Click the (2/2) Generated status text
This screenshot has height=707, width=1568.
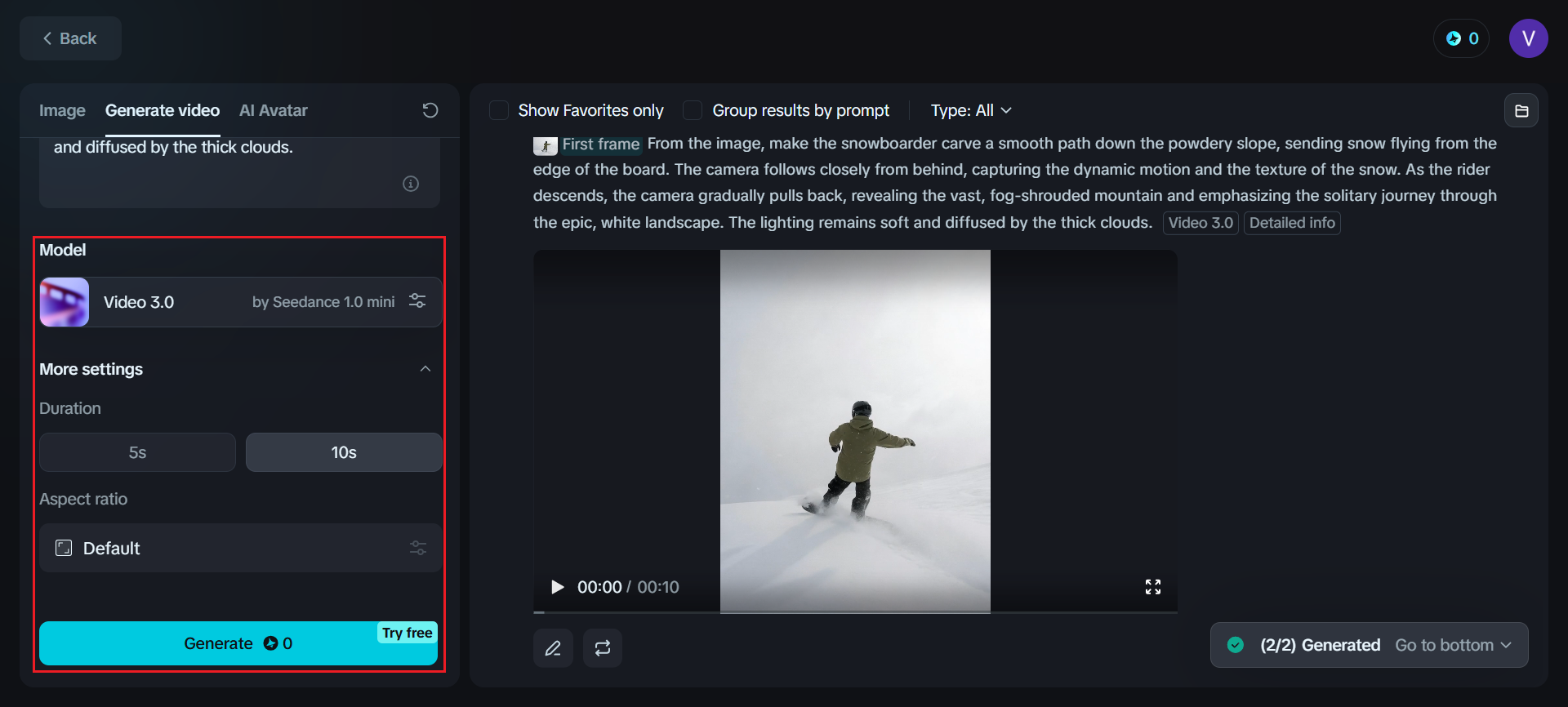1321,645
